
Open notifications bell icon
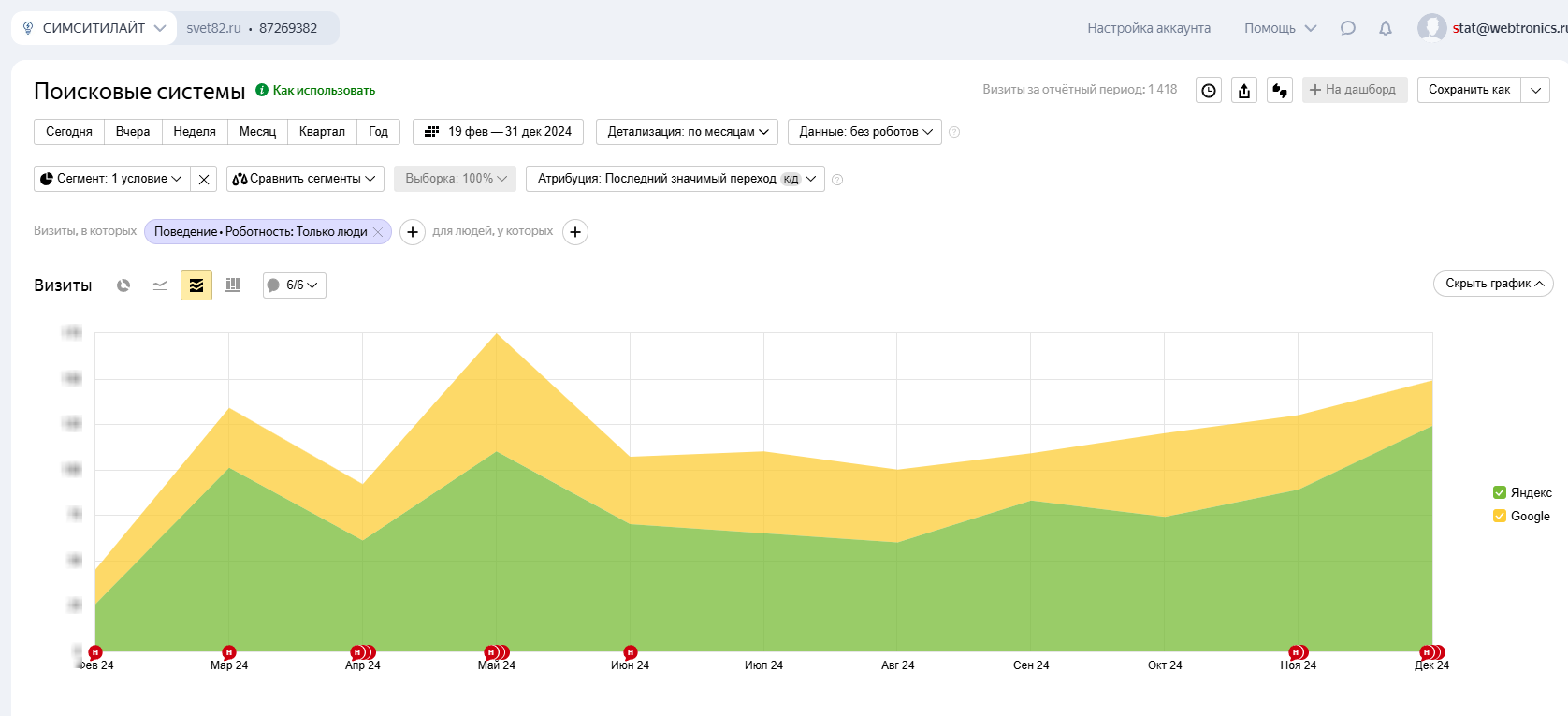pos(1386,28)
